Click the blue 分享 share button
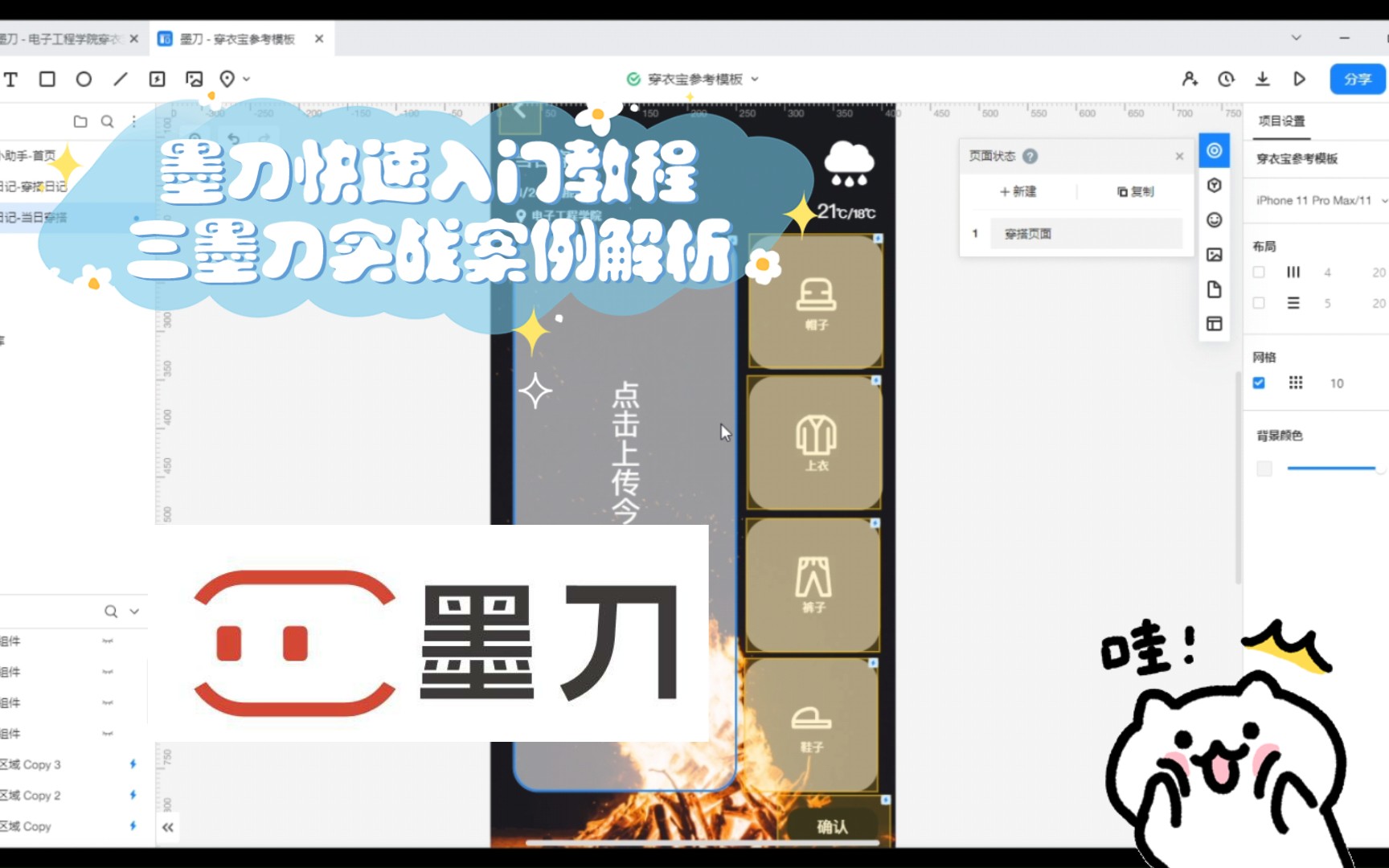Image resolution: width=1389 pixels, height=868 pixels. pos(1357,79)
